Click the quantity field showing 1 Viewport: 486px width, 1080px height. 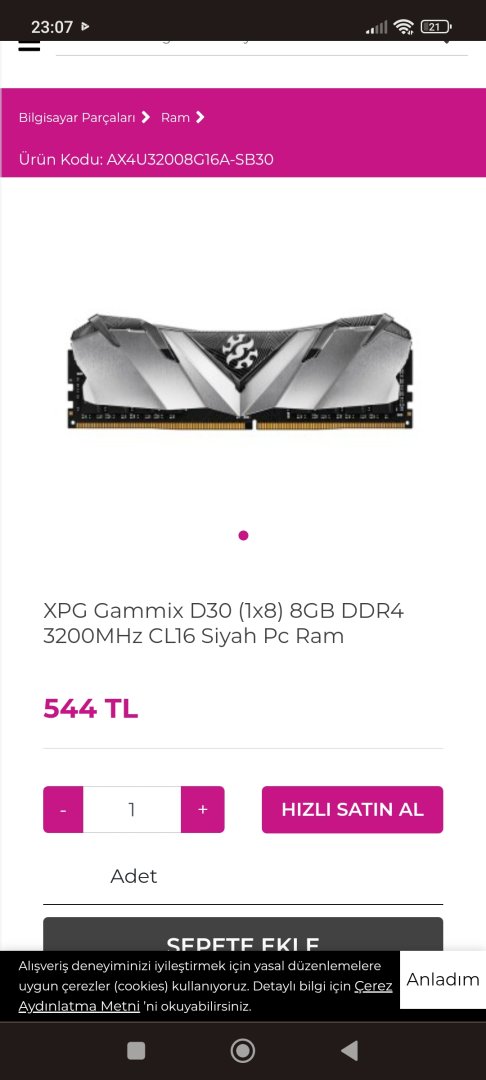click(132, 809)
